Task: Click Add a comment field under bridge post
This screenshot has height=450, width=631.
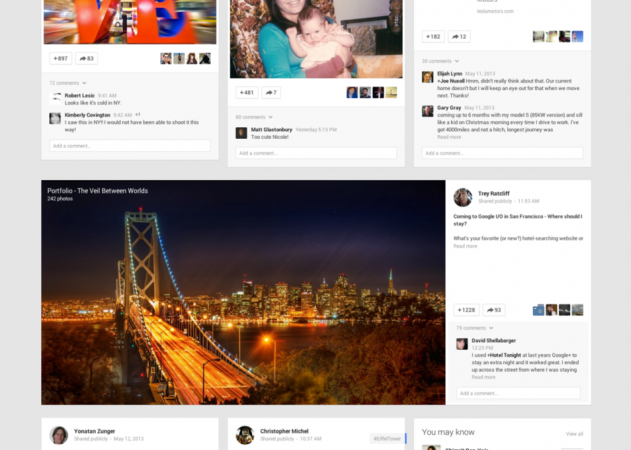Action: (x=518, y=393)
